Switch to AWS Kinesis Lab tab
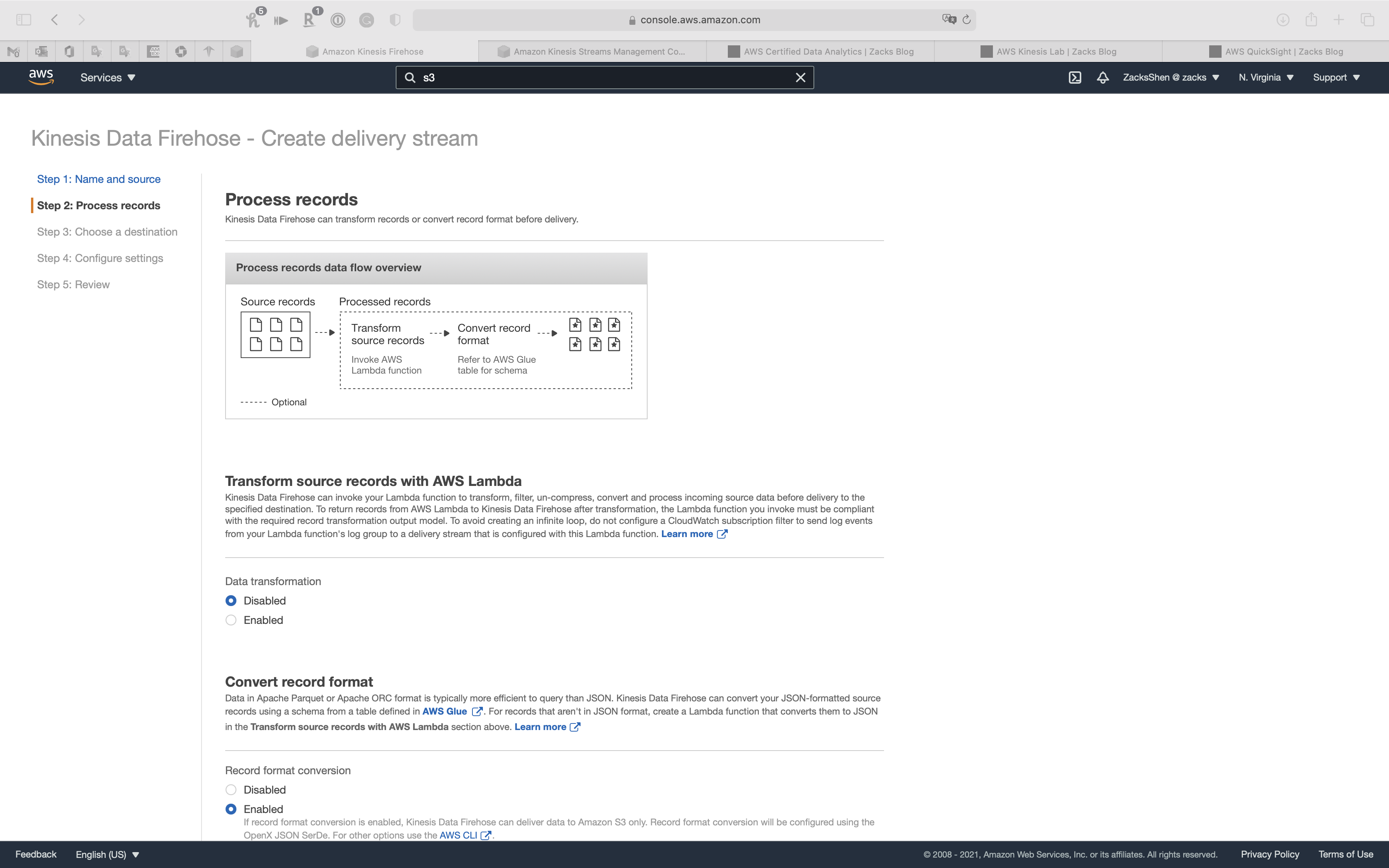The height and width of the screenshot is (868, 1389). (x=1048, y=52)
